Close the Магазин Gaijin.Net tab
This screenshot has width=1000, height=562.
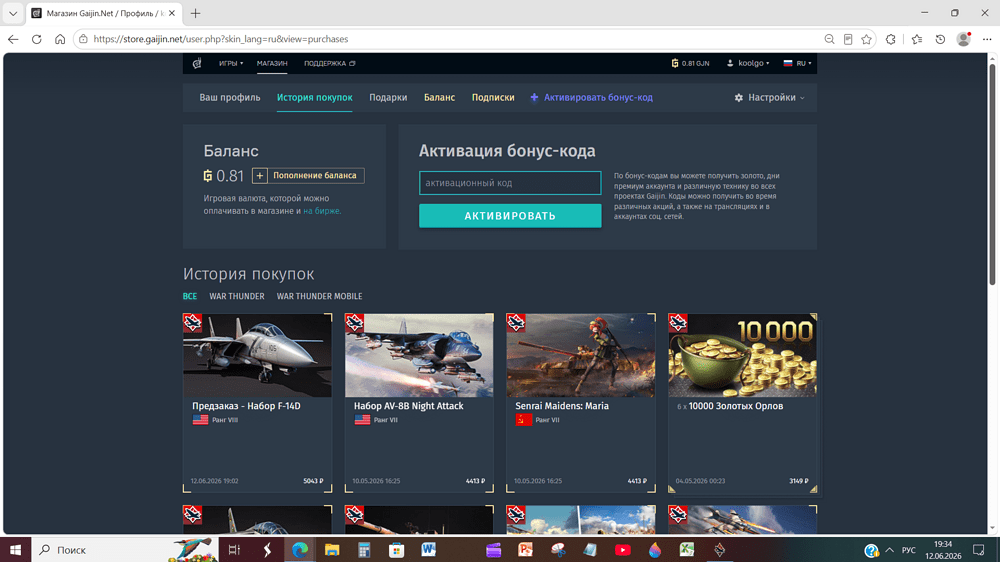click(172, 13)
